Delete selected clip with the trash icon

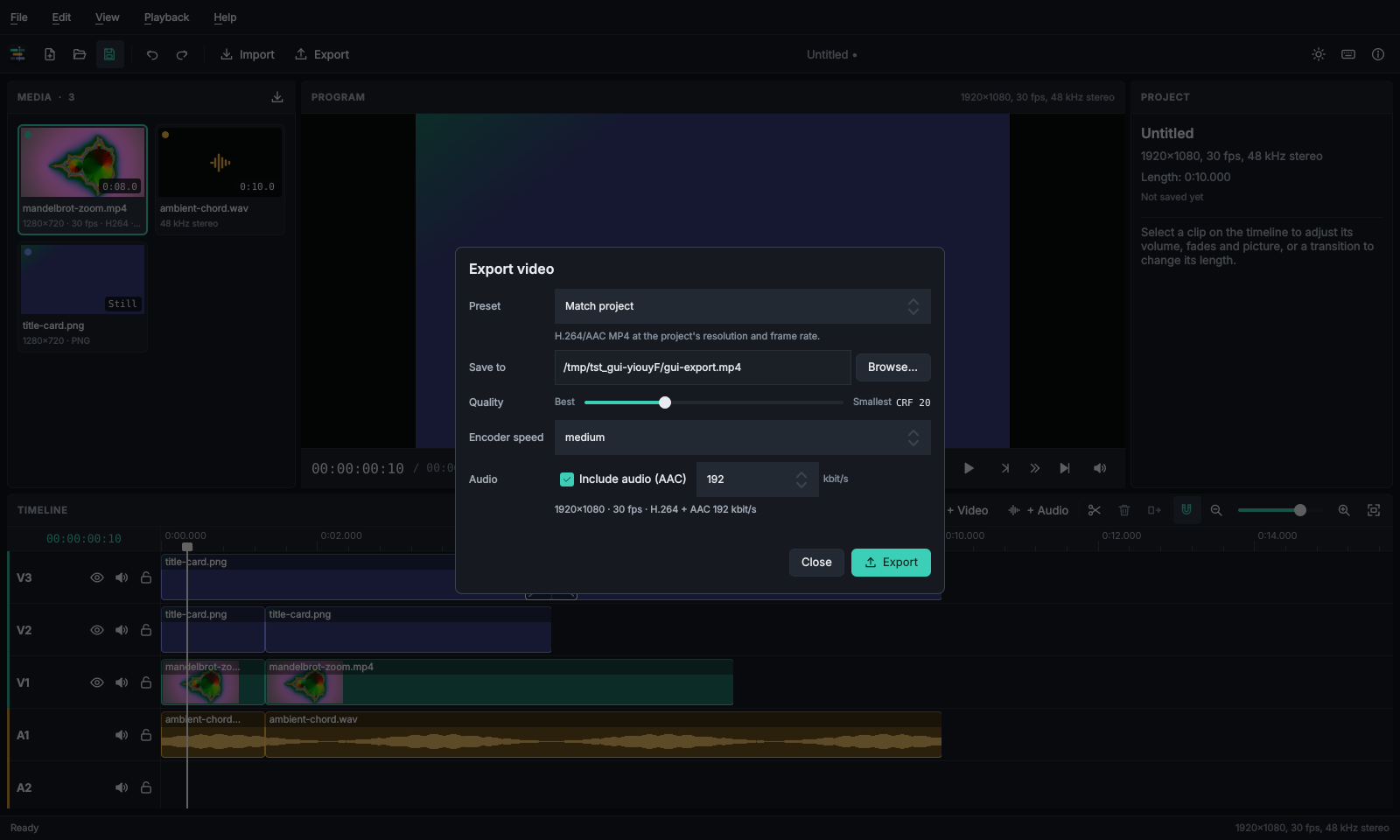click(1124, 510)
